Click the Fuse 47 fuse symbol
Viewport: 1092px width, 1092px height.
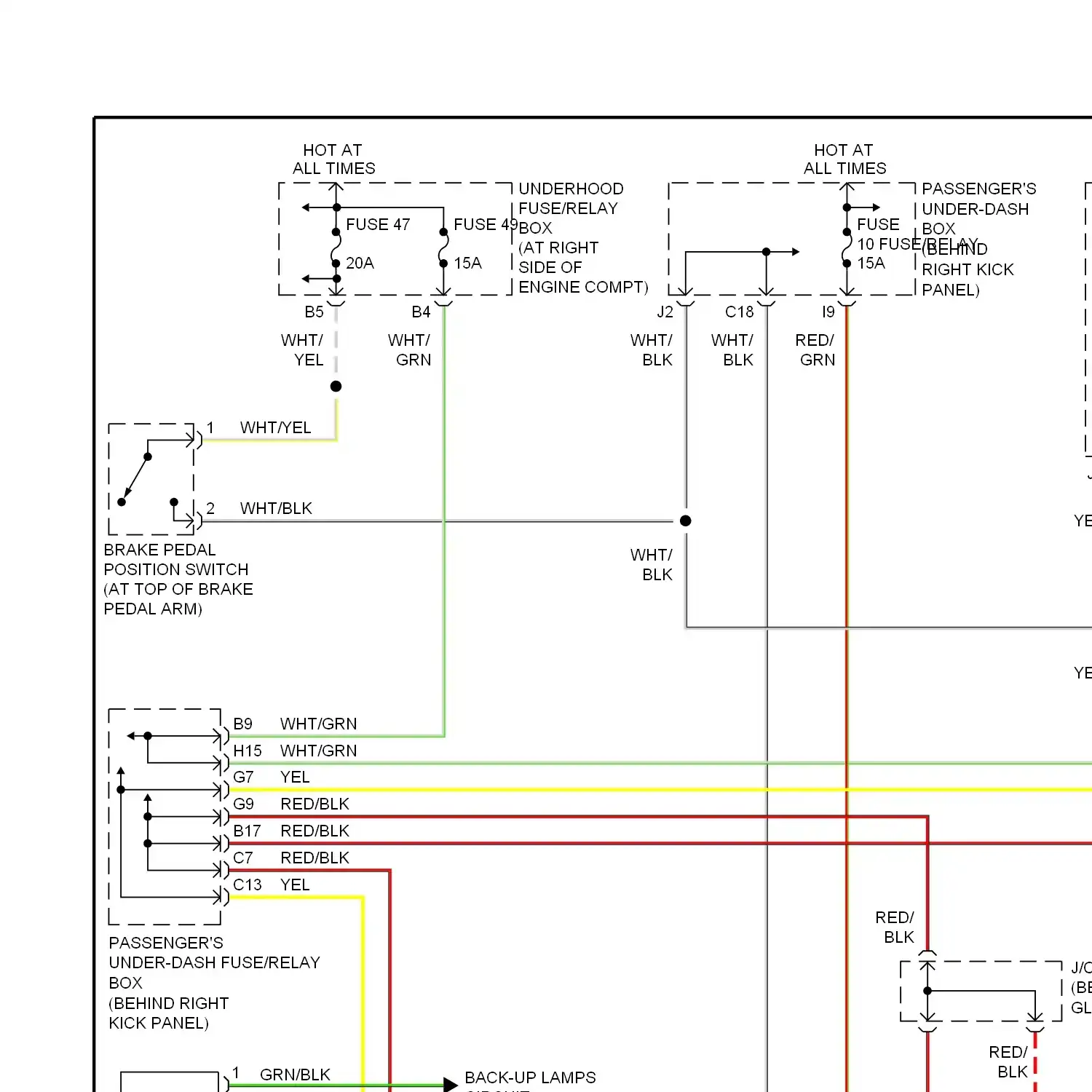[x=336, y=248]
